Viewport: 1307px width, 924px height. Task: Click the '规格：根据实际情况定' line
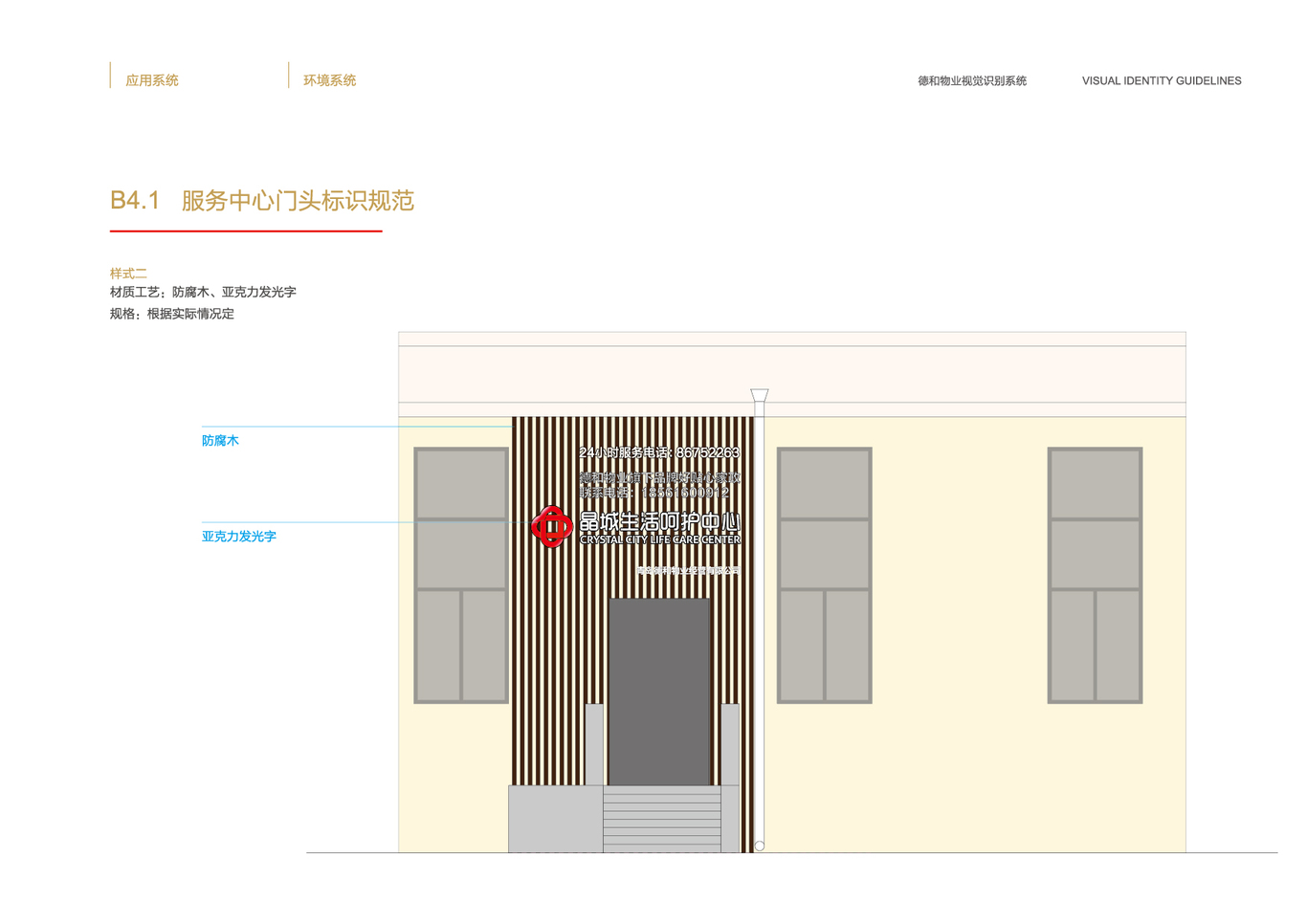172,314
